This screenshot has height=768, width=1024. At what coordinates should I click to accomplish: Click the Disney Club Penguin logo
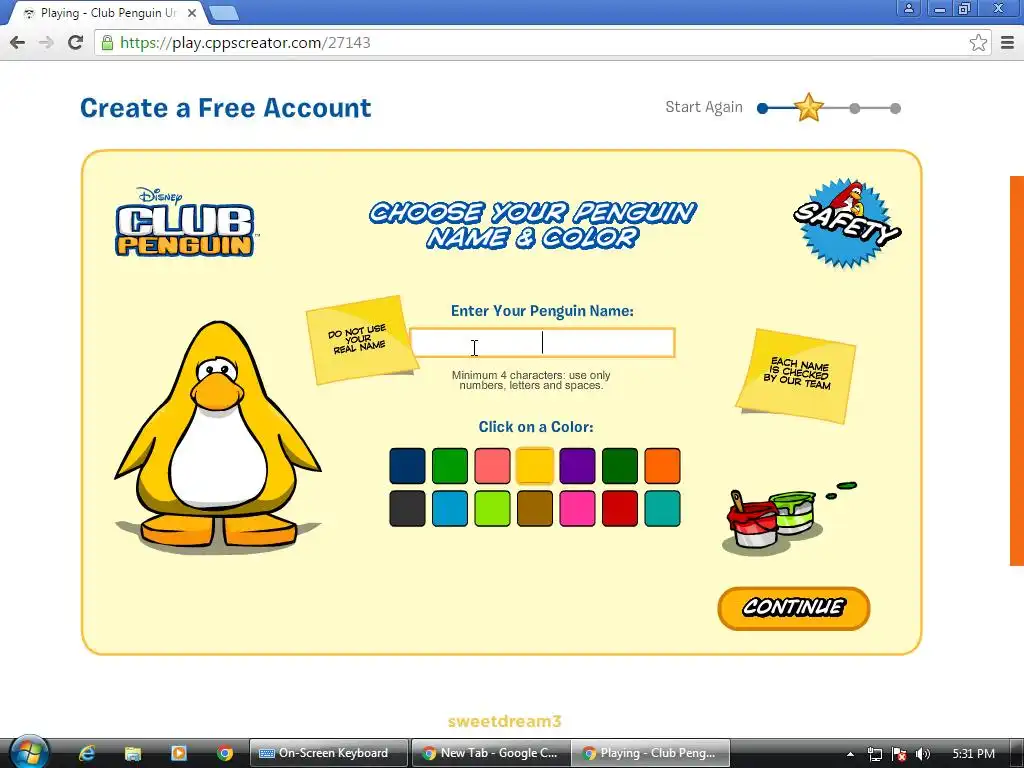pyautogui.click(x=185, y=222)
